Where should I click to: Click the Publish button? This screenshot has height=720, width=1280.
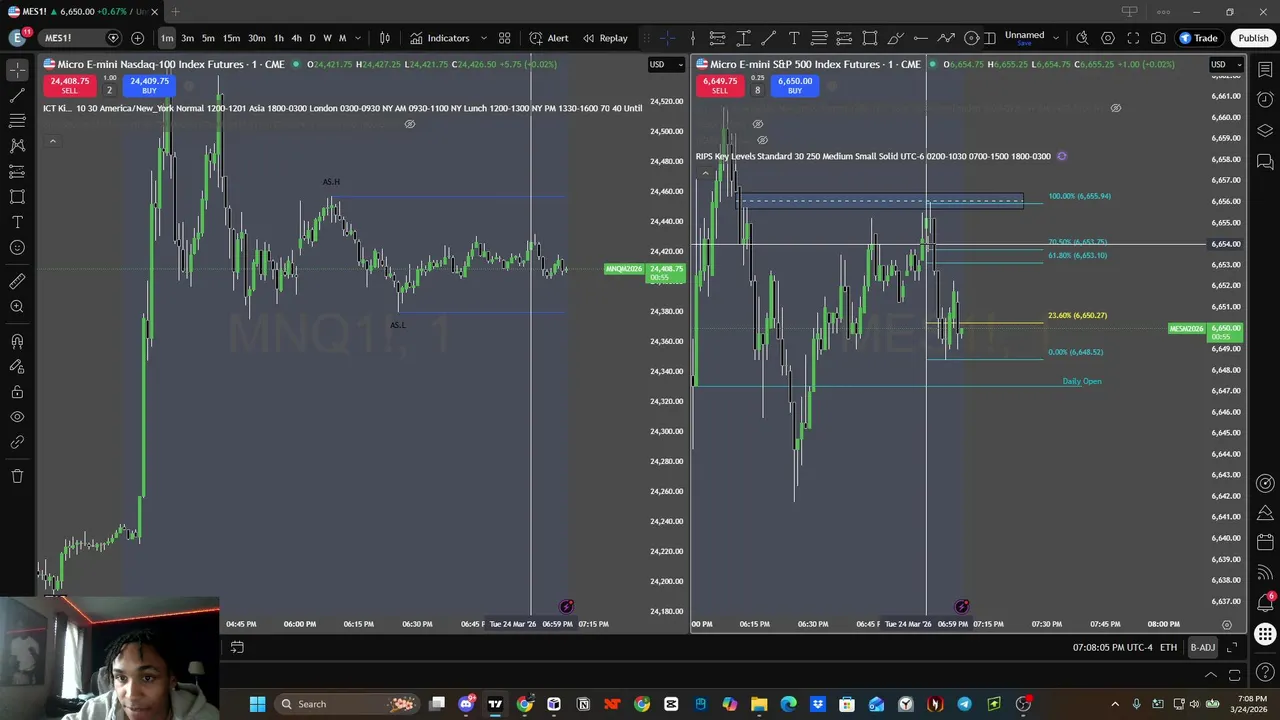[x=1253, y=38]
